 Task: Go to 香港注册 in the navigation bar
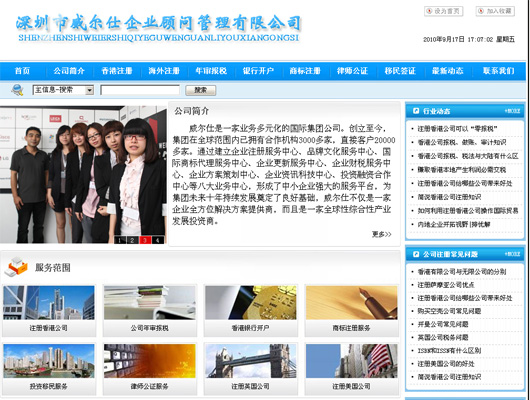click(117, 71)
